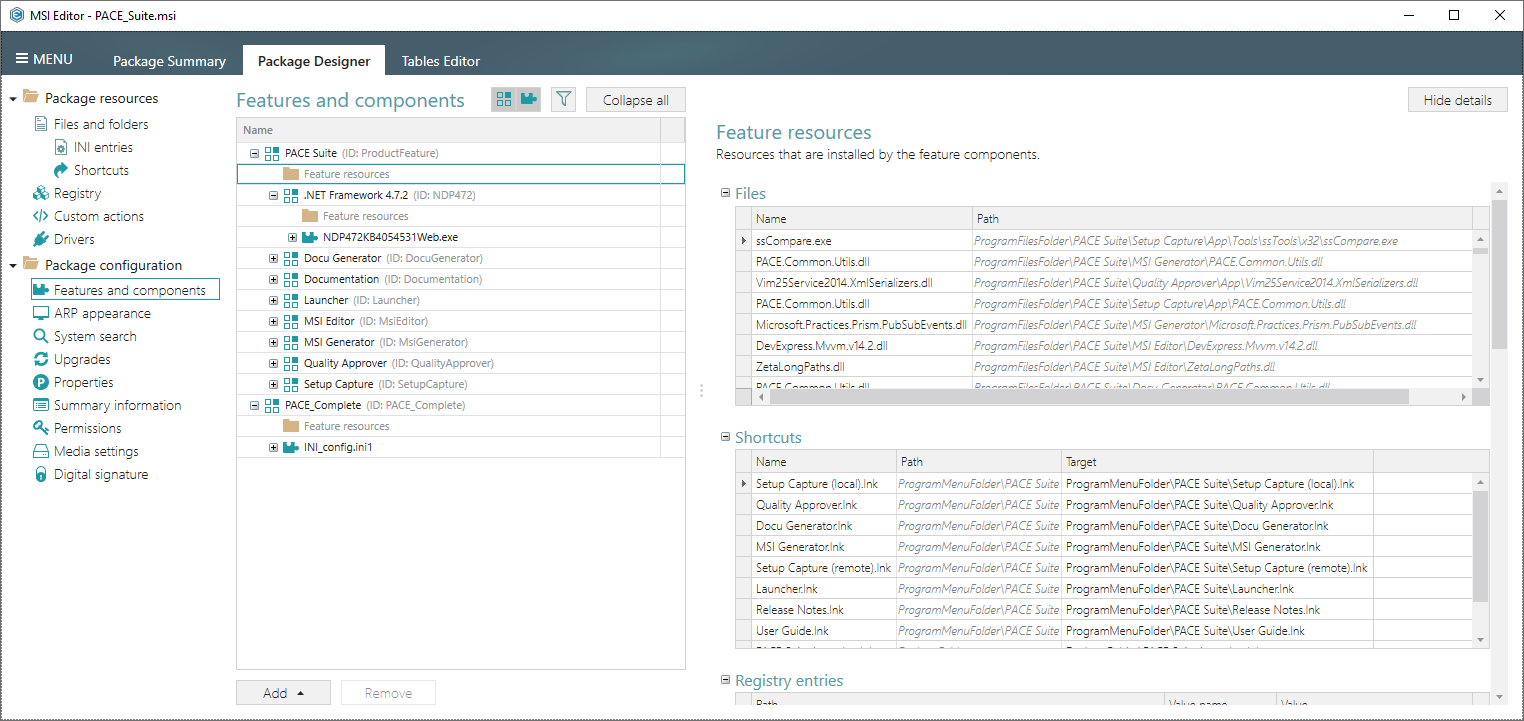Click the details panel vertical scrollbar
The height and width of the screenshot is (721, 1524).
coord(1499,275)
